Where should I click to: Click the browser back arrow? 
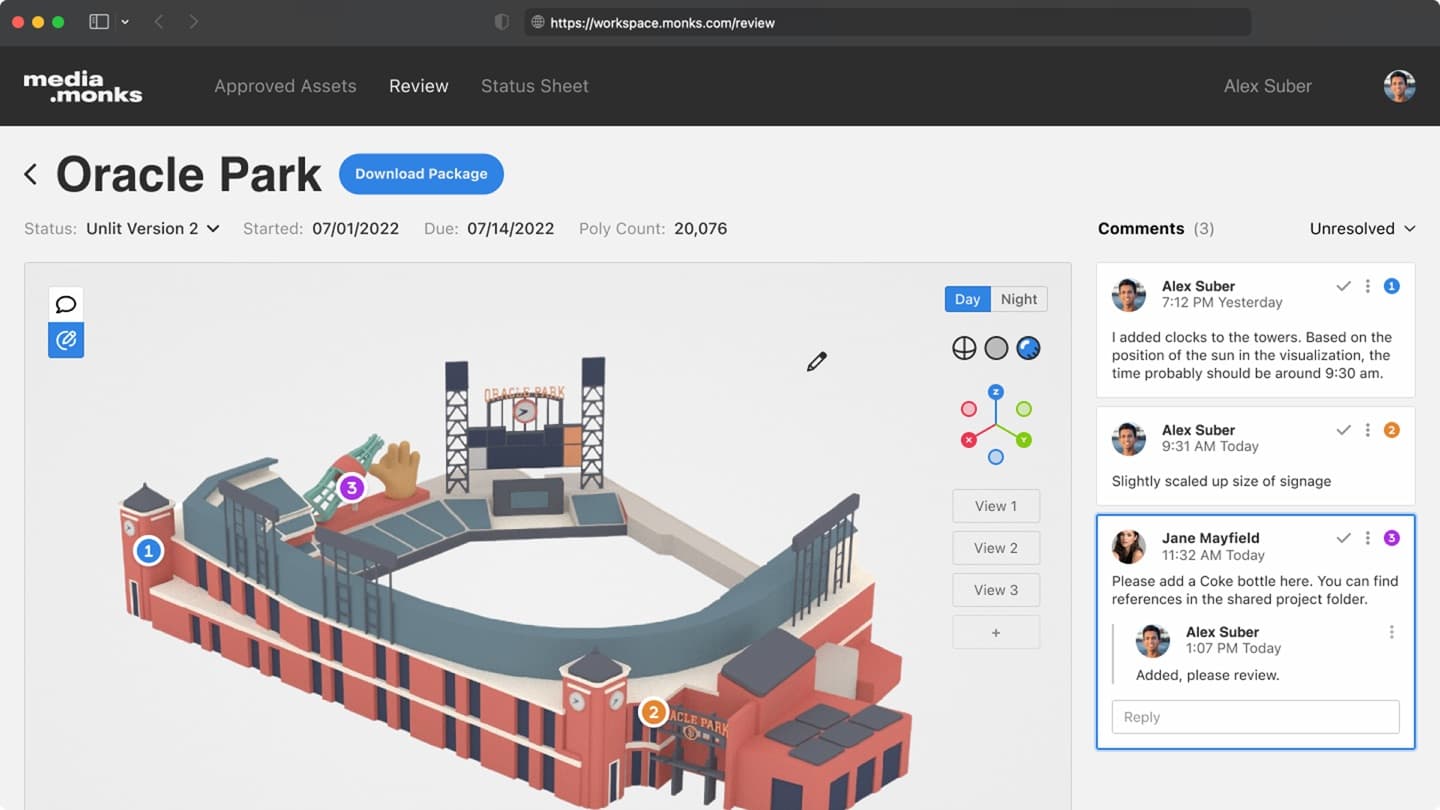[158, 22]
